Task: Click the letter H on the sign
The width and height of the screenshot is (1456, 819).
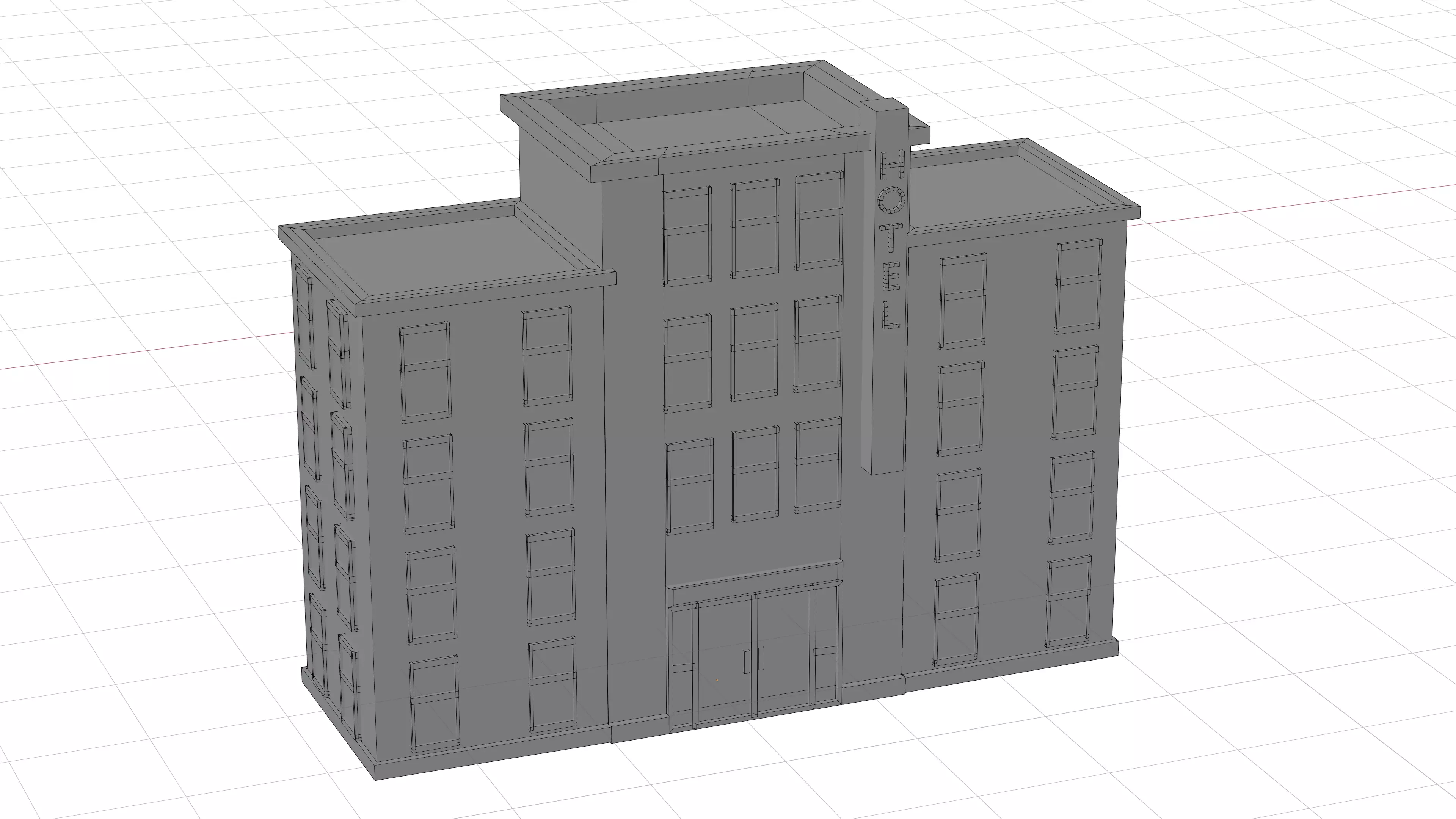Action: [x=893, y=165]
